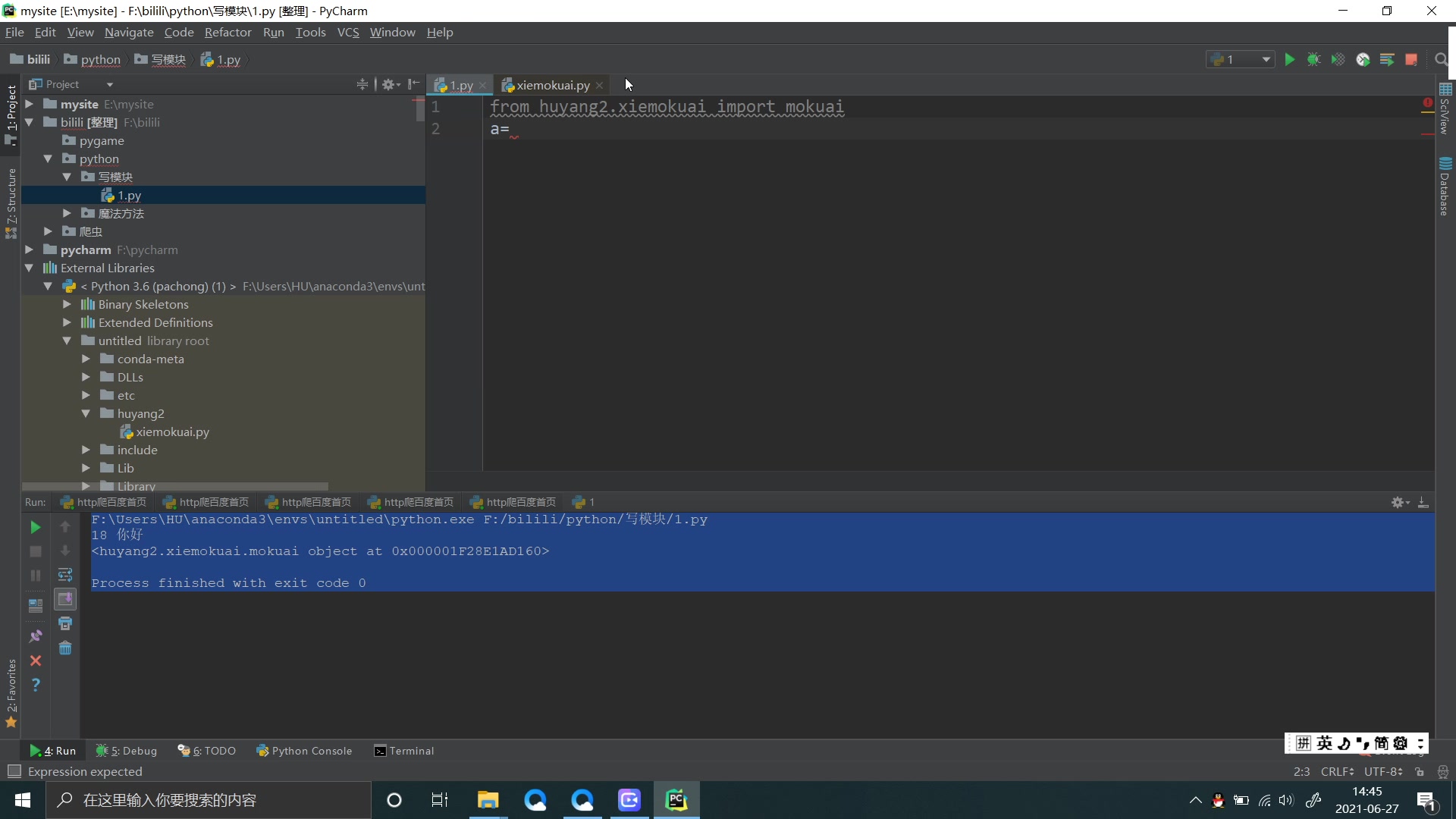Open the Refactor menu

(x=227, y=32)
